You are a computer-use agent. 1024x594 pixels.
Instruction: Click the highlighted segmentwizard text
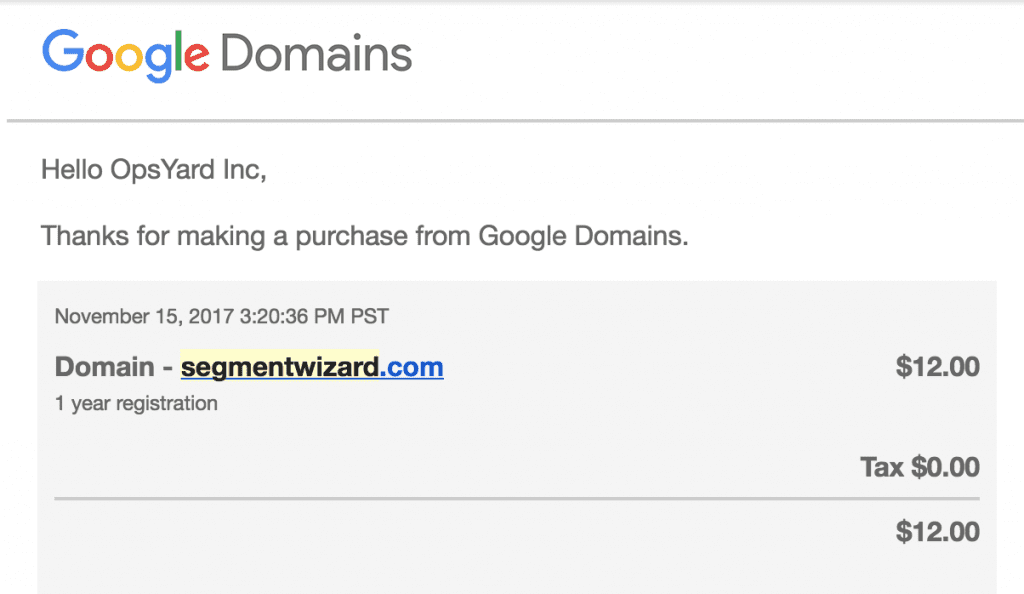(280, 367)
